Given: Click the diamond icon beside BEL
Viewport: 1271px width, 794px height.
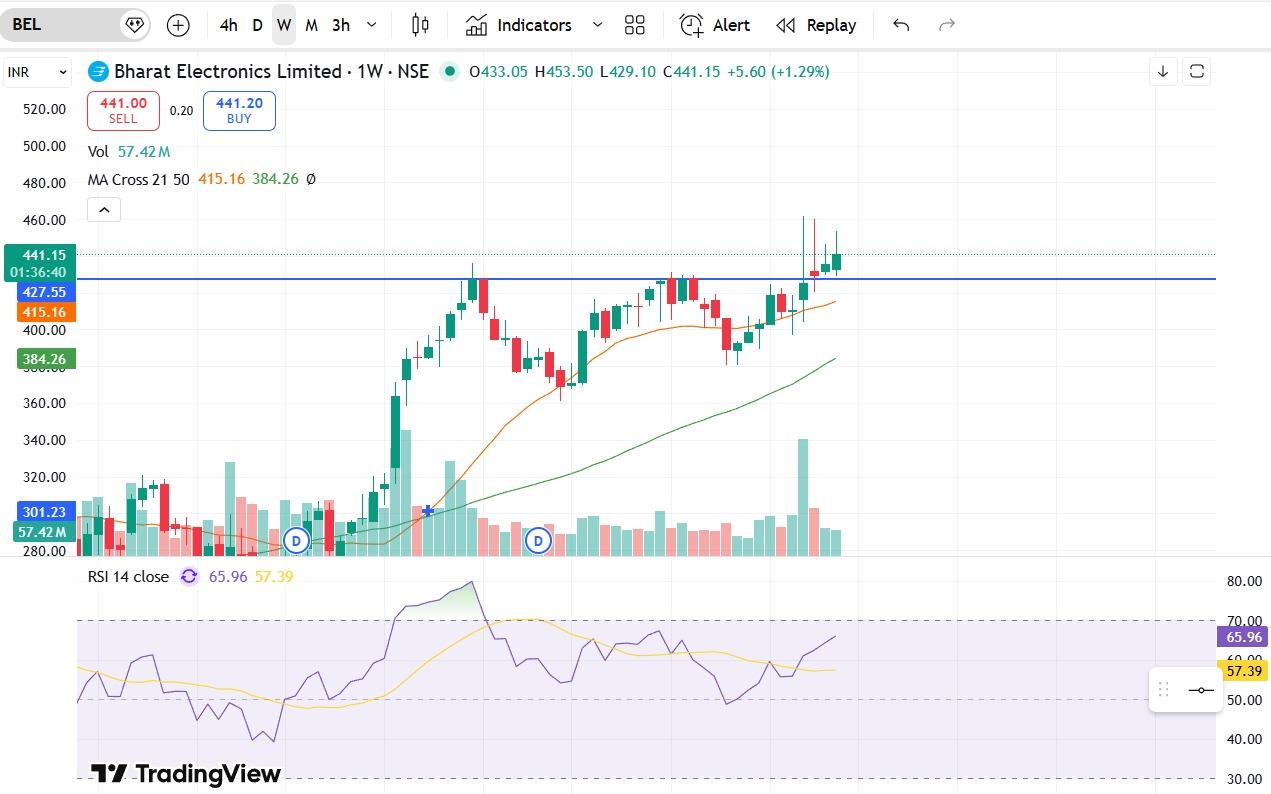Looking at the screenshot, I should click(134, 25).
